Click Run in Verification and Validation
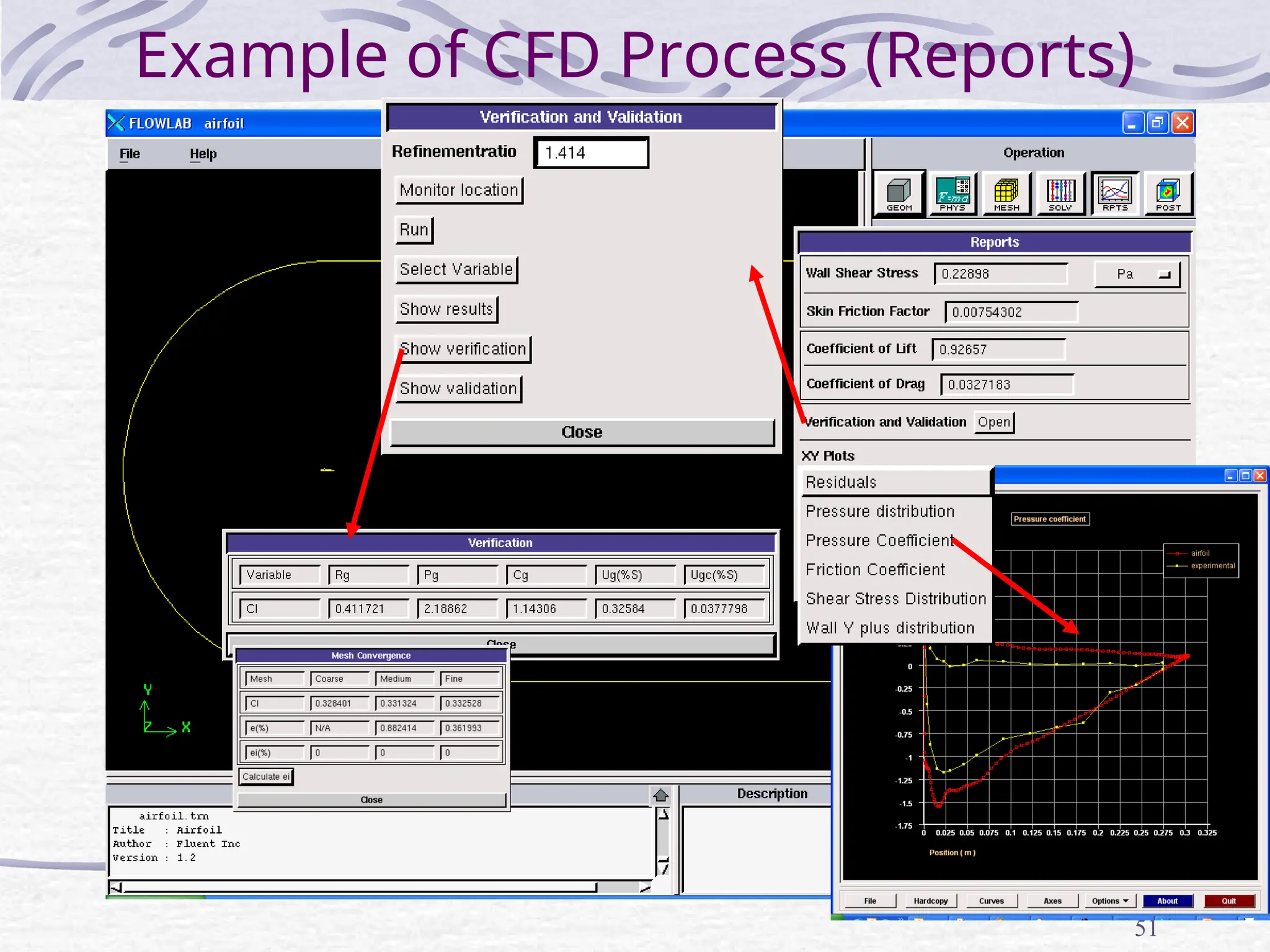1270x952 pixels. pyautogui.click(x=414, y=230)
